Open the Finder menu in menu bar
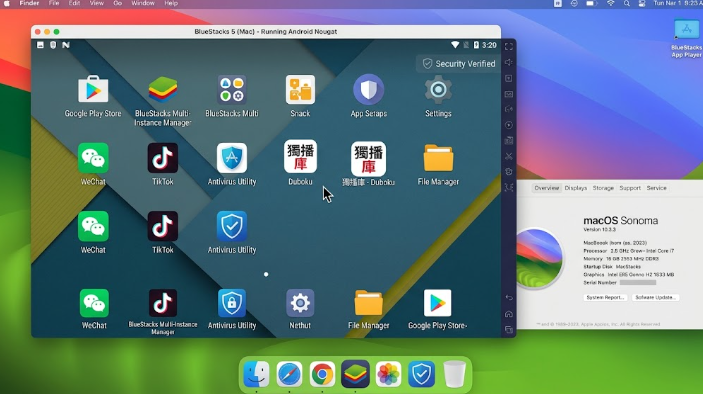The image size is (703, 394). 29,4
